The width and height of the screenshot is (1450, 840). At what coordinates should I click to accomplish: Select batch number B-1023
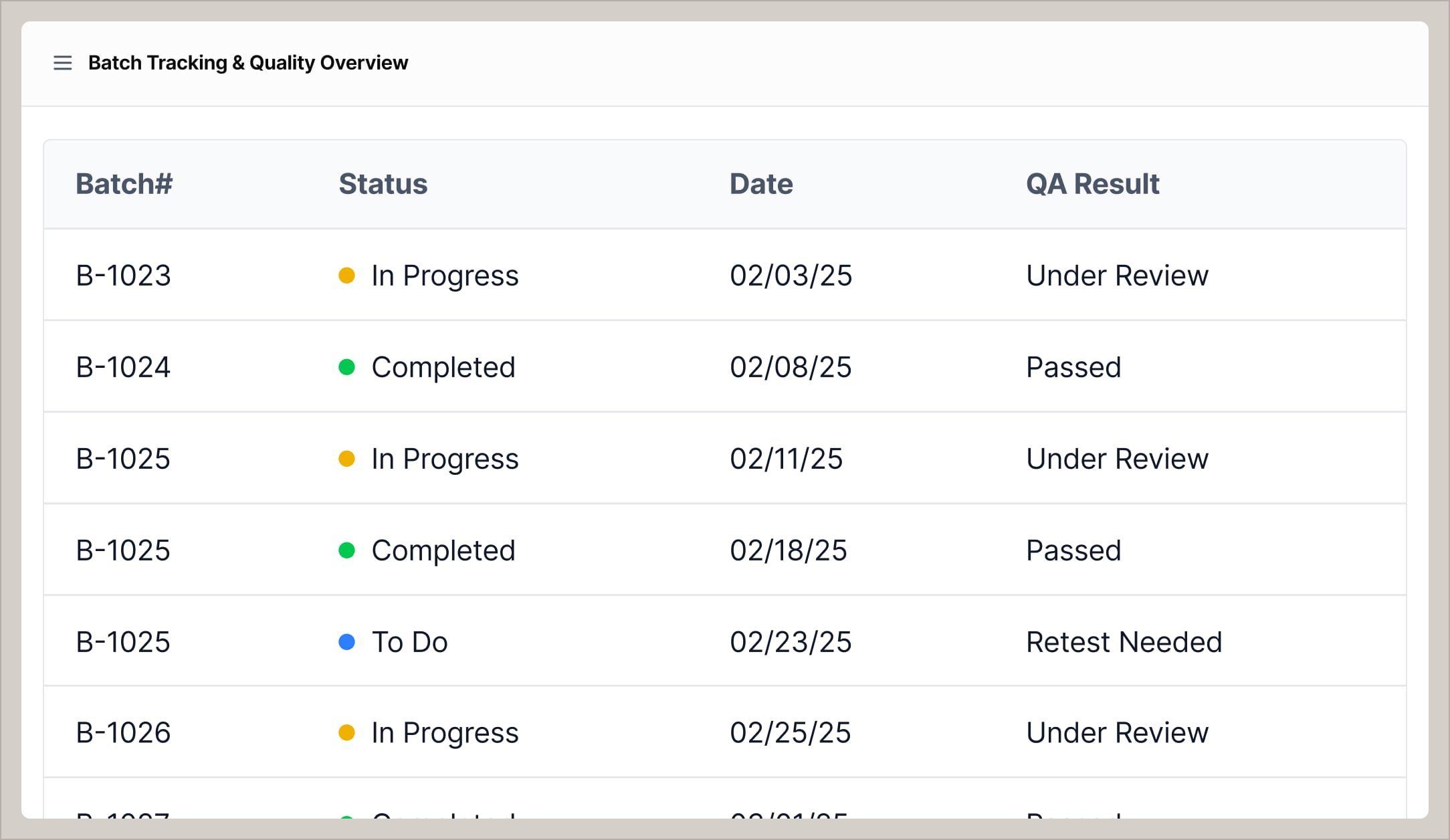(x=123, y=276)
